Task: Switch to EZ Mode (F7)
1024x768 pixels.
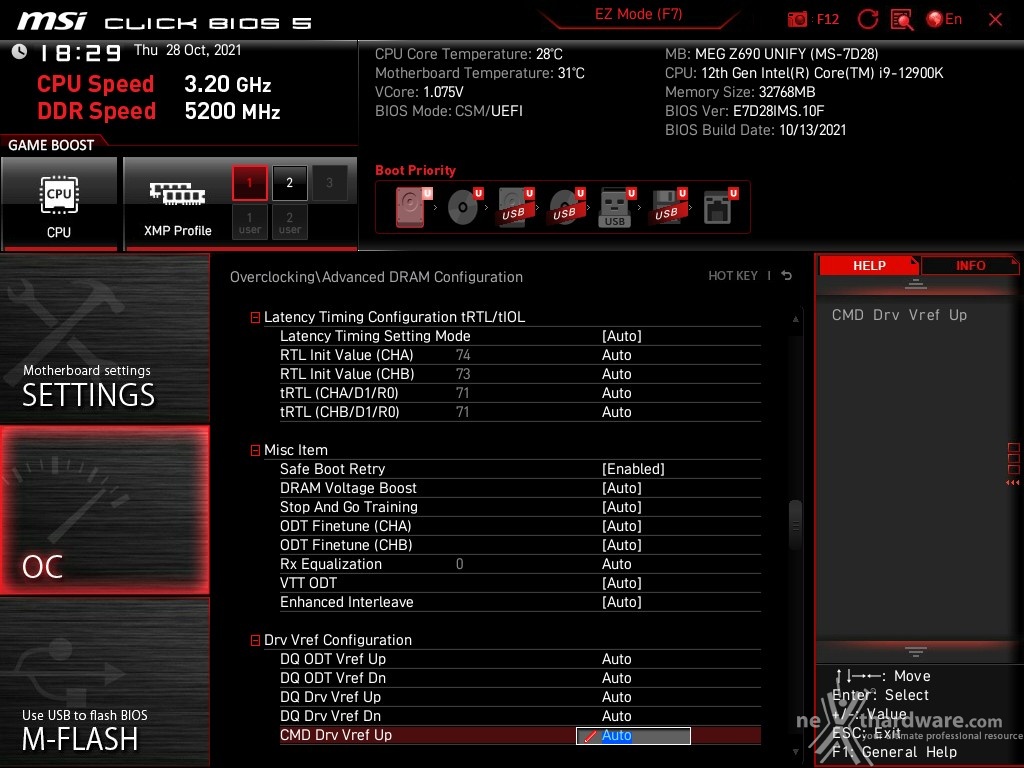Action: pos(638,14)
